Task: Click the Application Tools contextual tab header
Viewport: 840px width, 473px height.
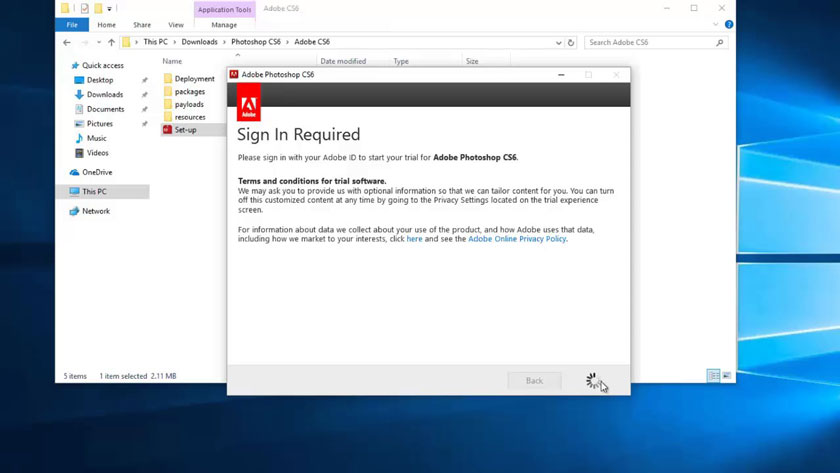Action: [x=224, y=10]
